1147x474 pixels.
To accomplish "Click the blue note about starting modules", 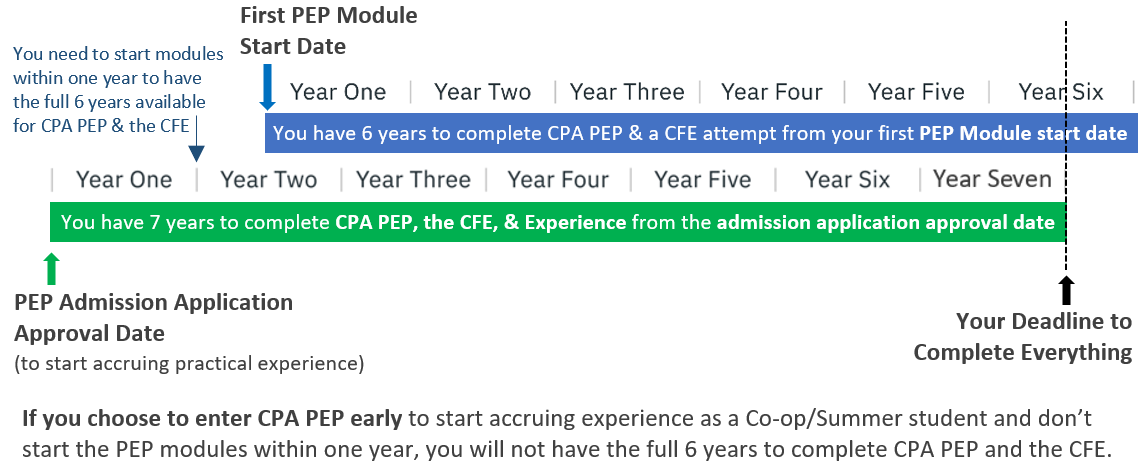I will [110, 90].
